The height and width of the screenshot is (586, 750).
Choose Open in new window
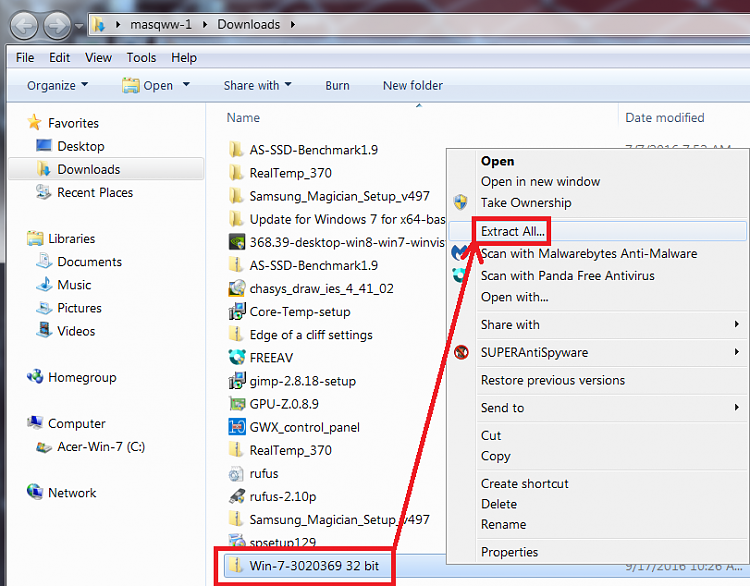[x=540, y=182]
